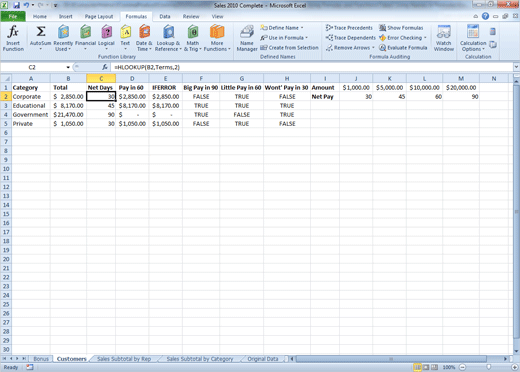
Task: Open the Name Manager
Action: click(x=247, y=38)
